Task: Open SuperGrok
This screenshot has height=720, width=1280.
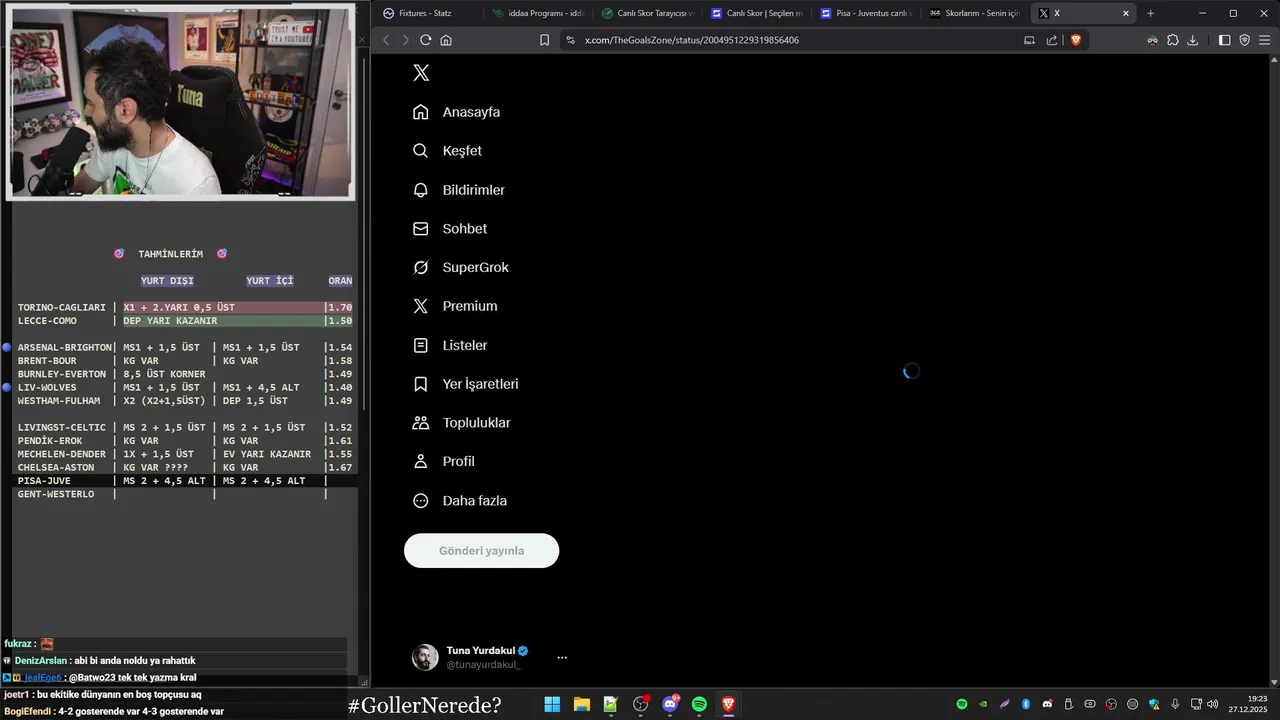Action: pos(460,268)
